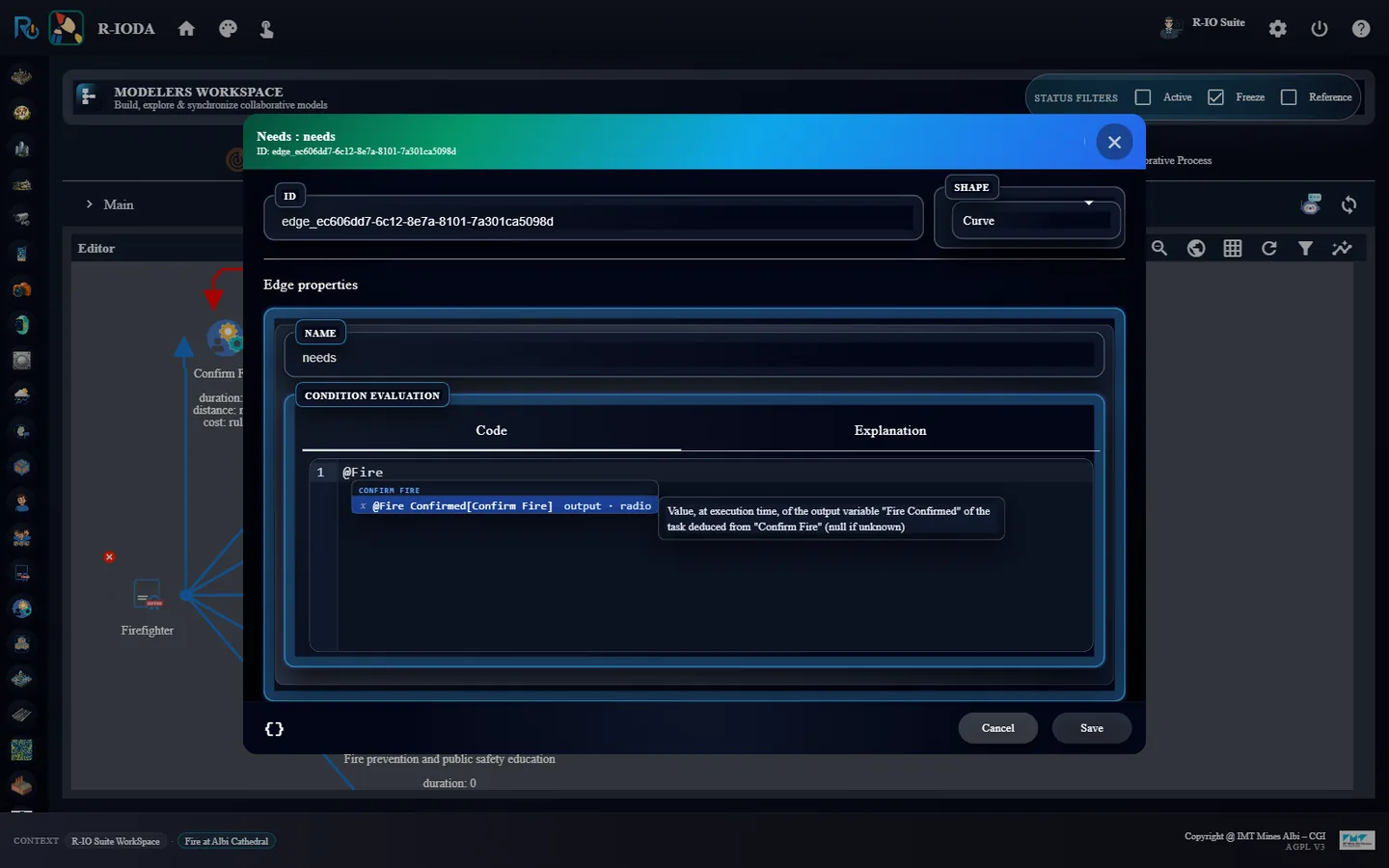Viewport: 1389px width, 868px height.
Task: Choose the @Fire Confirmed autocomplete suggestion
Action: click(504, 506)
